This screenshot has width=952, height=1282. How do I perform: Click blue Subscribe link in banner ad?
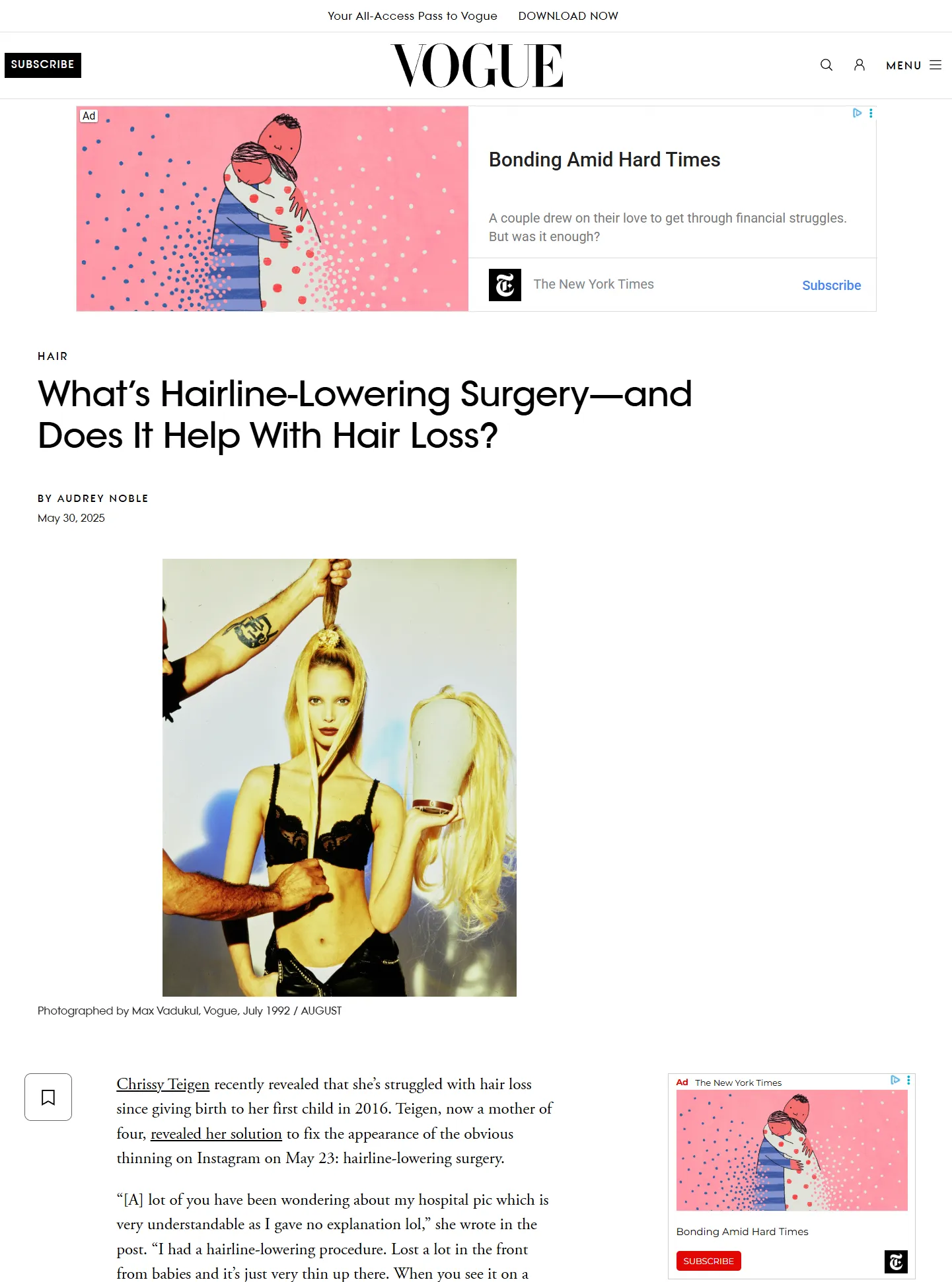pyautogui.click(x=831, y=285)
